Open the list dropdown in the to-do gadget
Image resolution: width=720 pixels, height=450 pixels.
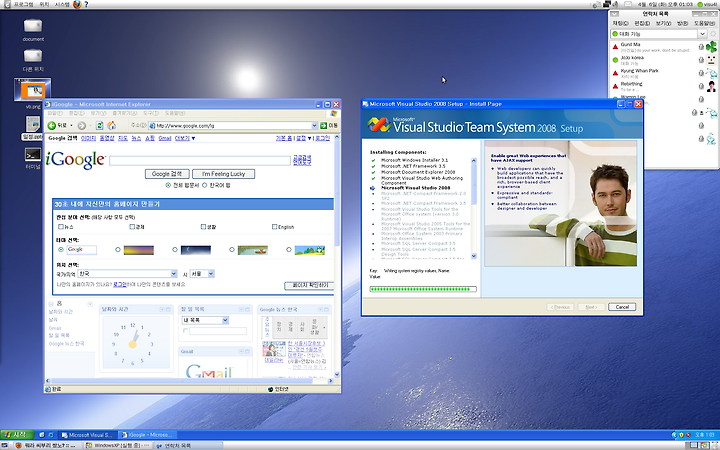(x=225, y=320)
